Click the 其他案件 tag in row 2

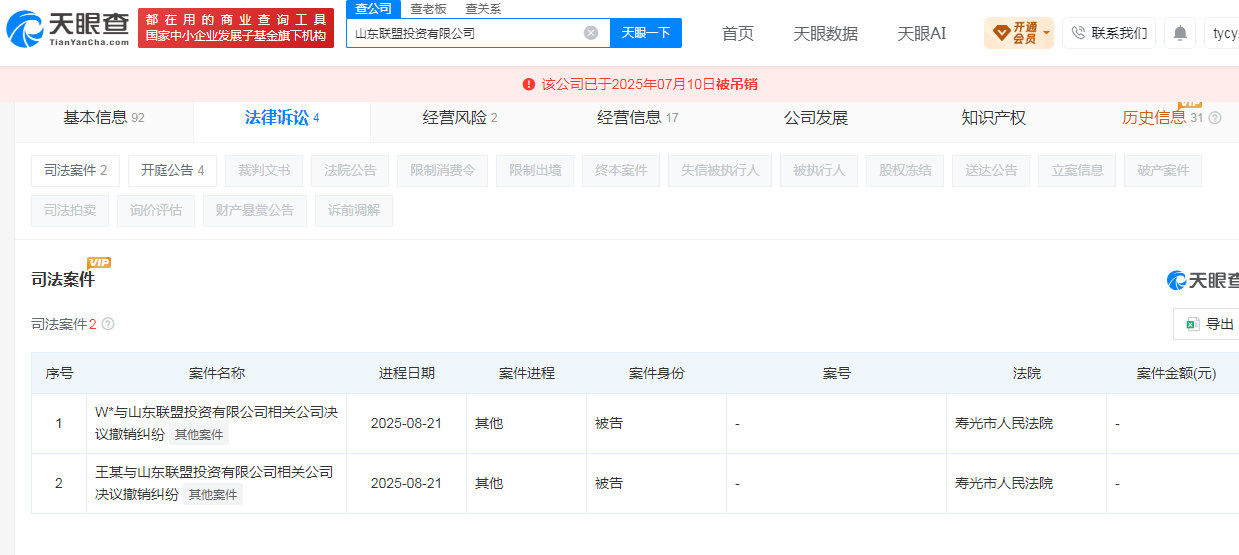(x=213, y=495)
